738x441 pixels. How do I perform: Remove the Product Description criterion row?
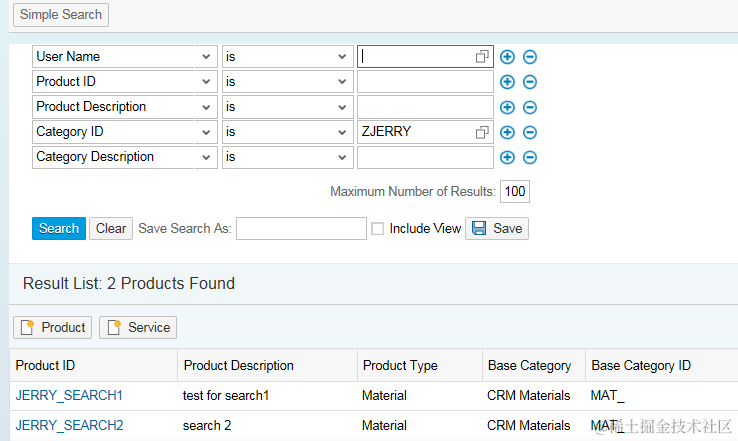pyautogui.click(x=530, y=107)
